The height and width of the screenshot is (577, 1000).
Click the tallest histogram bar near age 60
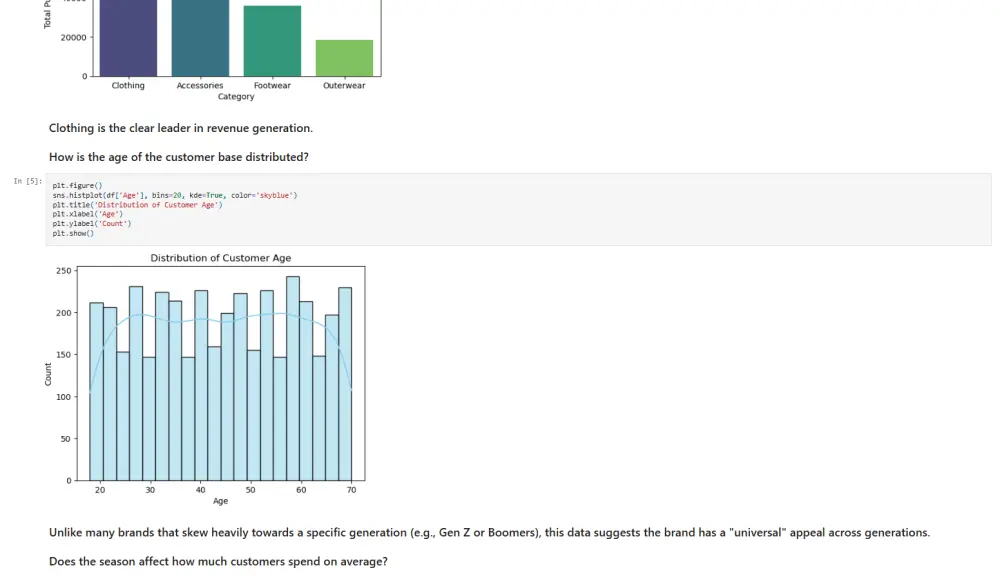293,378
